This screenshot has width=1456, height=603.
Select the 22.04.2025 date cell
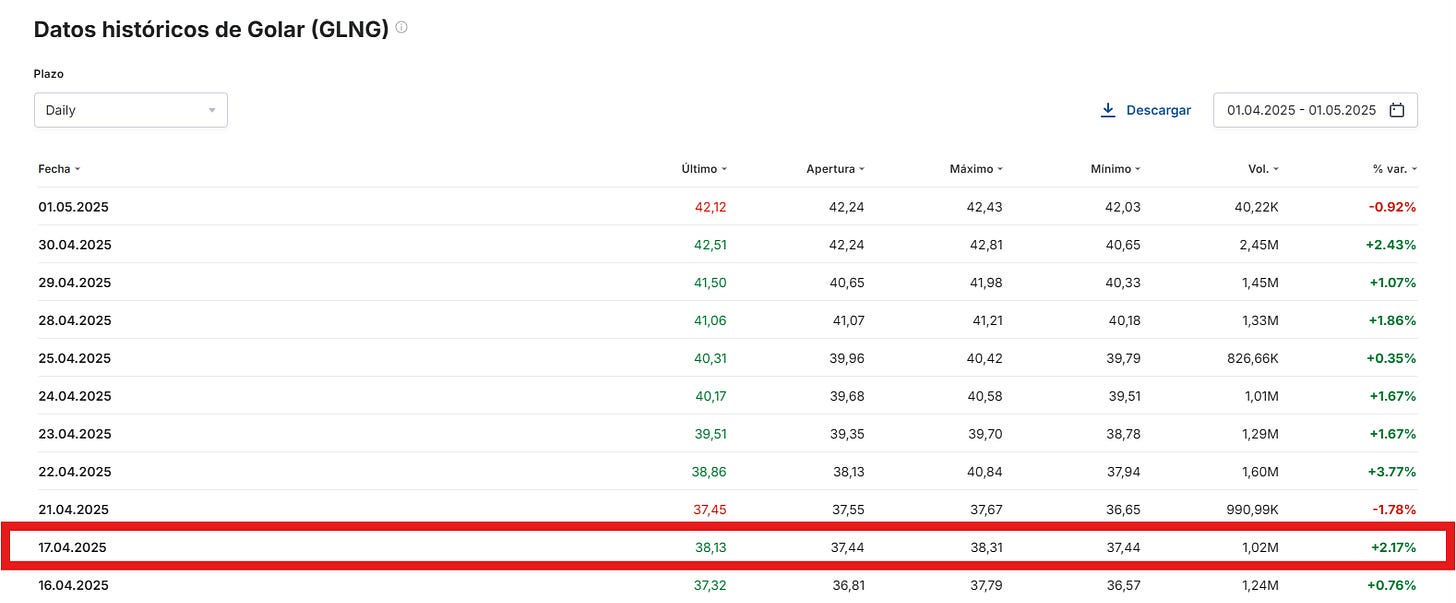(75, 472)
